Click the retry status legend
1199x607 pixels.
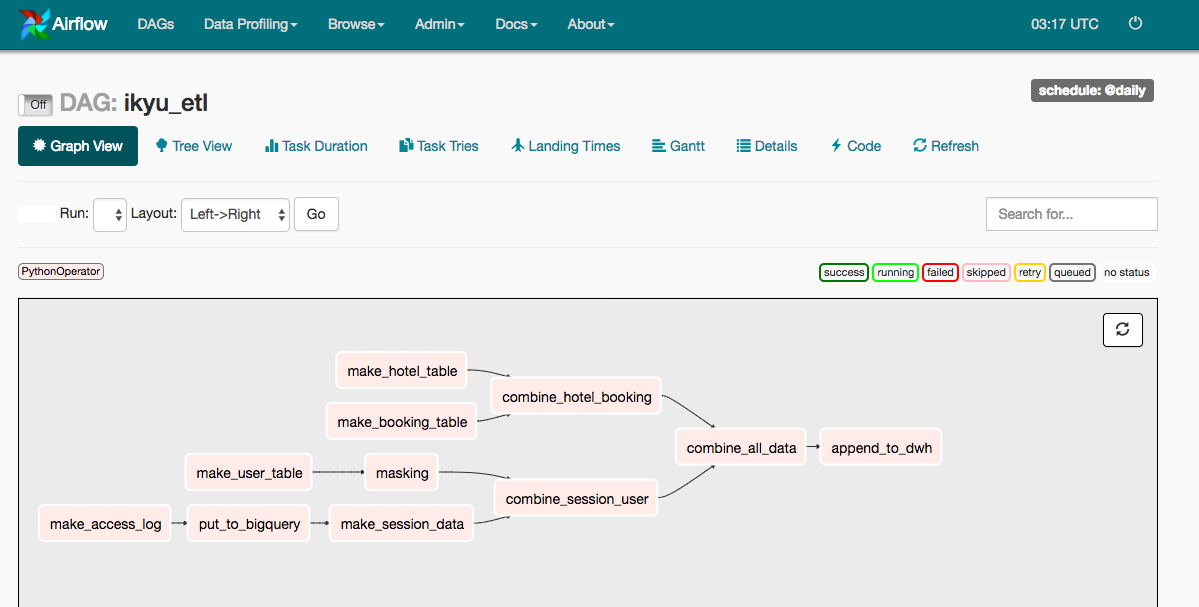pyautogui.click(x=1030, y=272)
